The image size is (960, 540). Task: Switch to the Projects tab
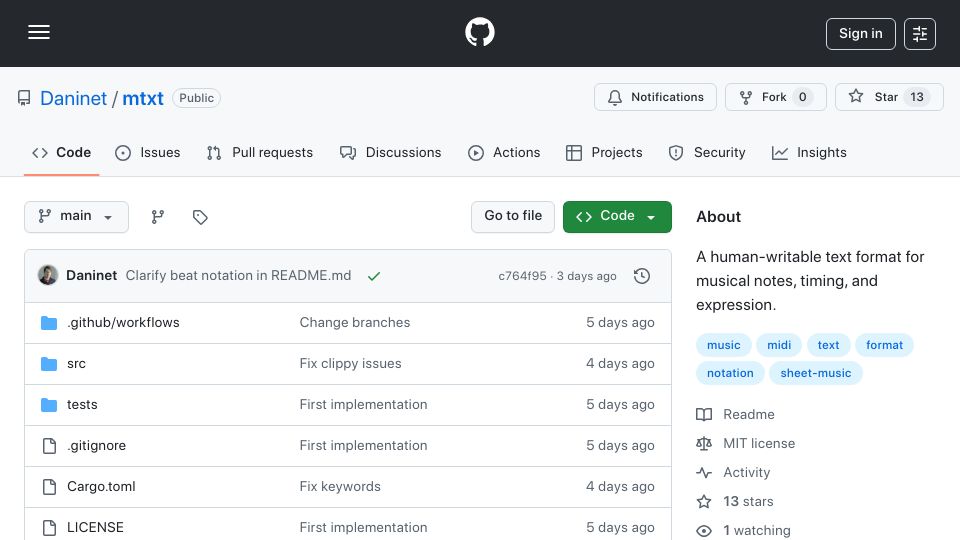point(604,152)
